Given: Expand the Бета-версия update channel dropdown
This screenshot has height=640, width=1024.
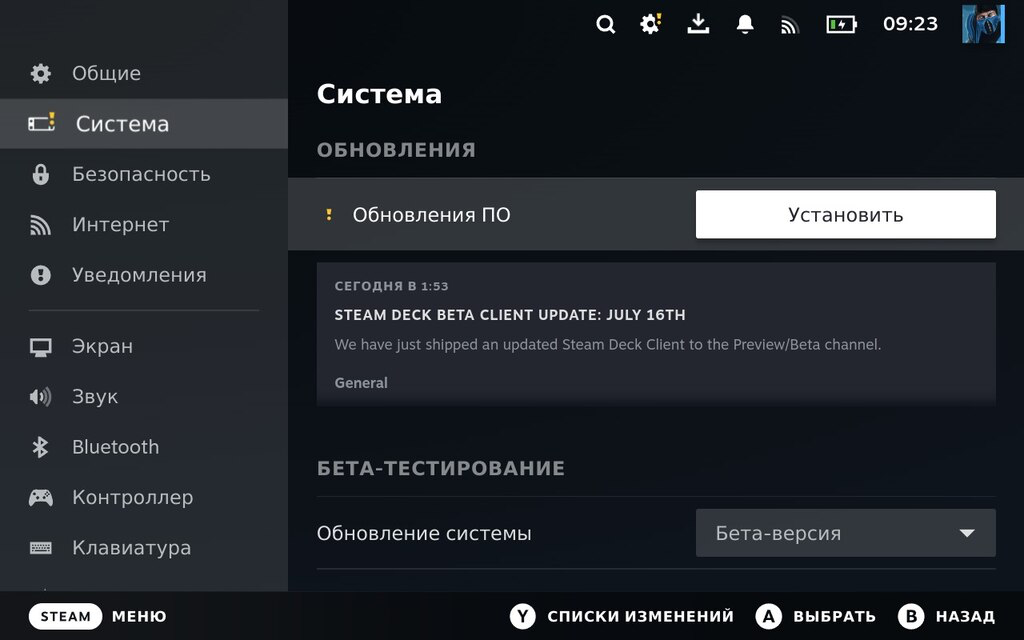Looking at the screenshot, I should (846, 533).
